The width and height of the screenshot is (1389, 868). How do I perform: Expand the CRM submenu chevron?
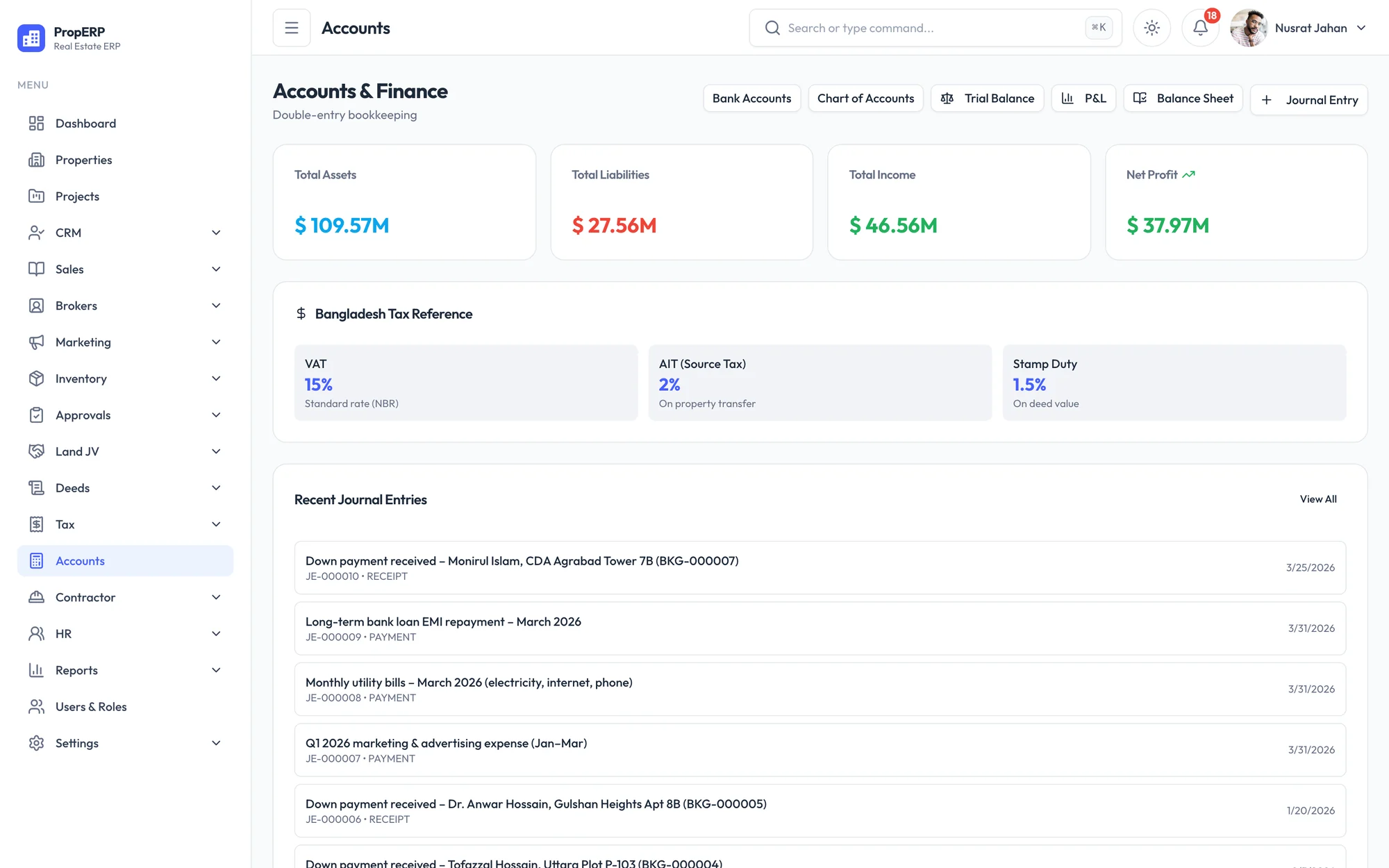[216, 233]
